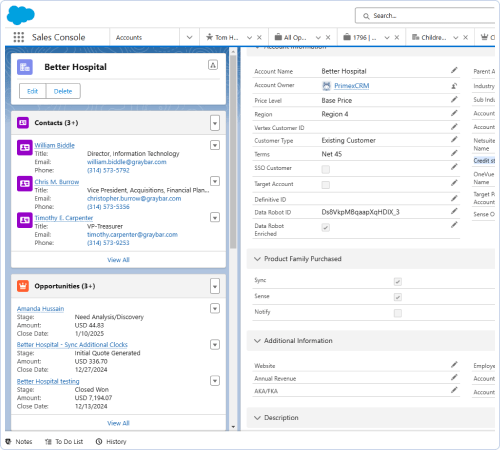Edit the Target Account pencil
The width and height of the screenshot is (500, 450).
click(454, 183)
